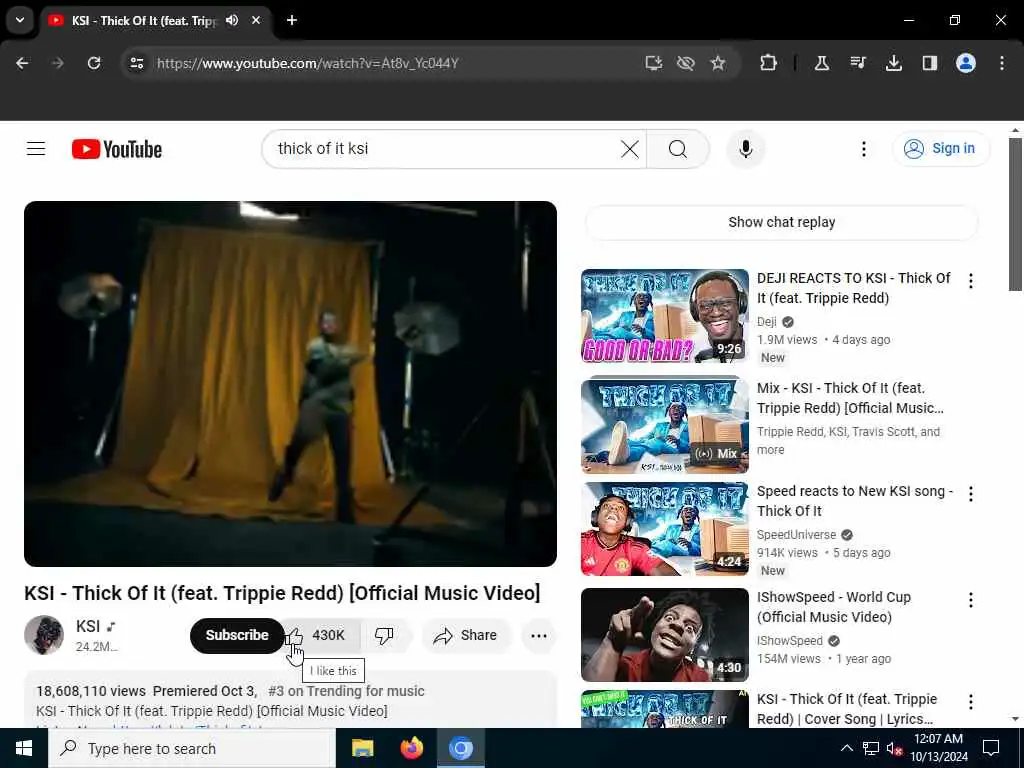
Task: Open the Windows Start menu
Action: point(24,748)
